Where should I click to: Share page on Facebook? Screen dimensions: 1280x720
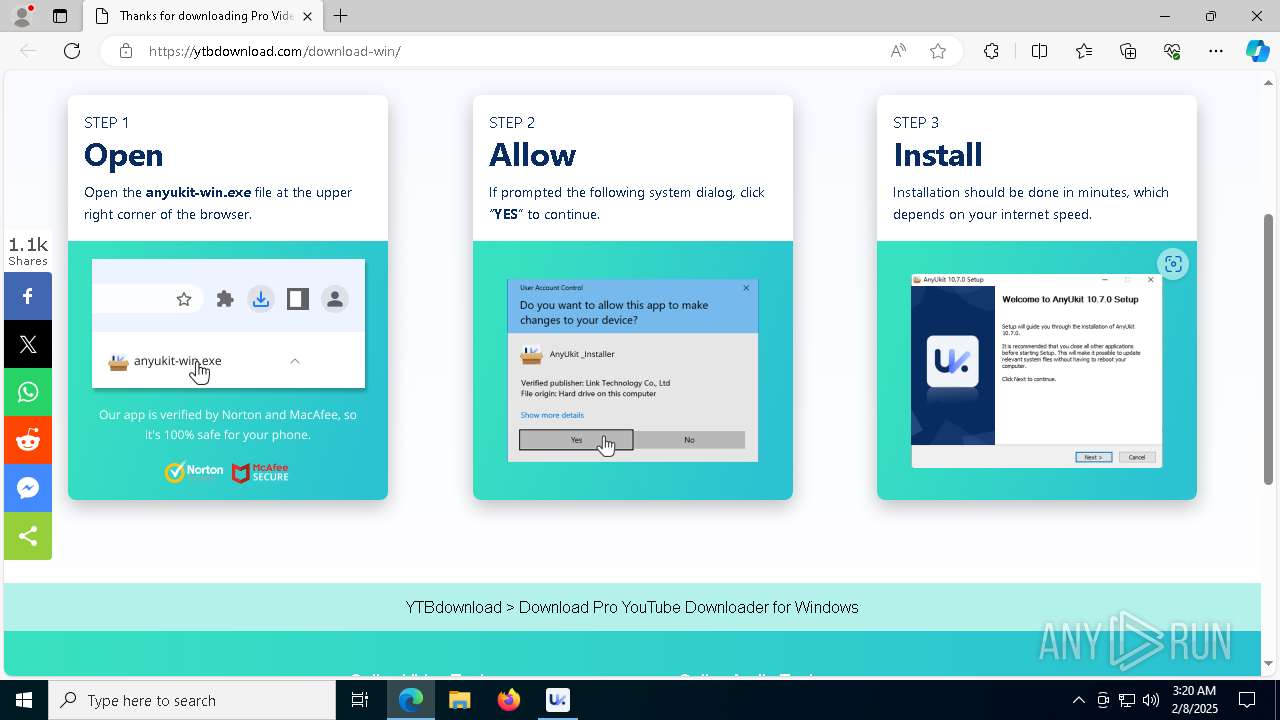click(28, 296)
